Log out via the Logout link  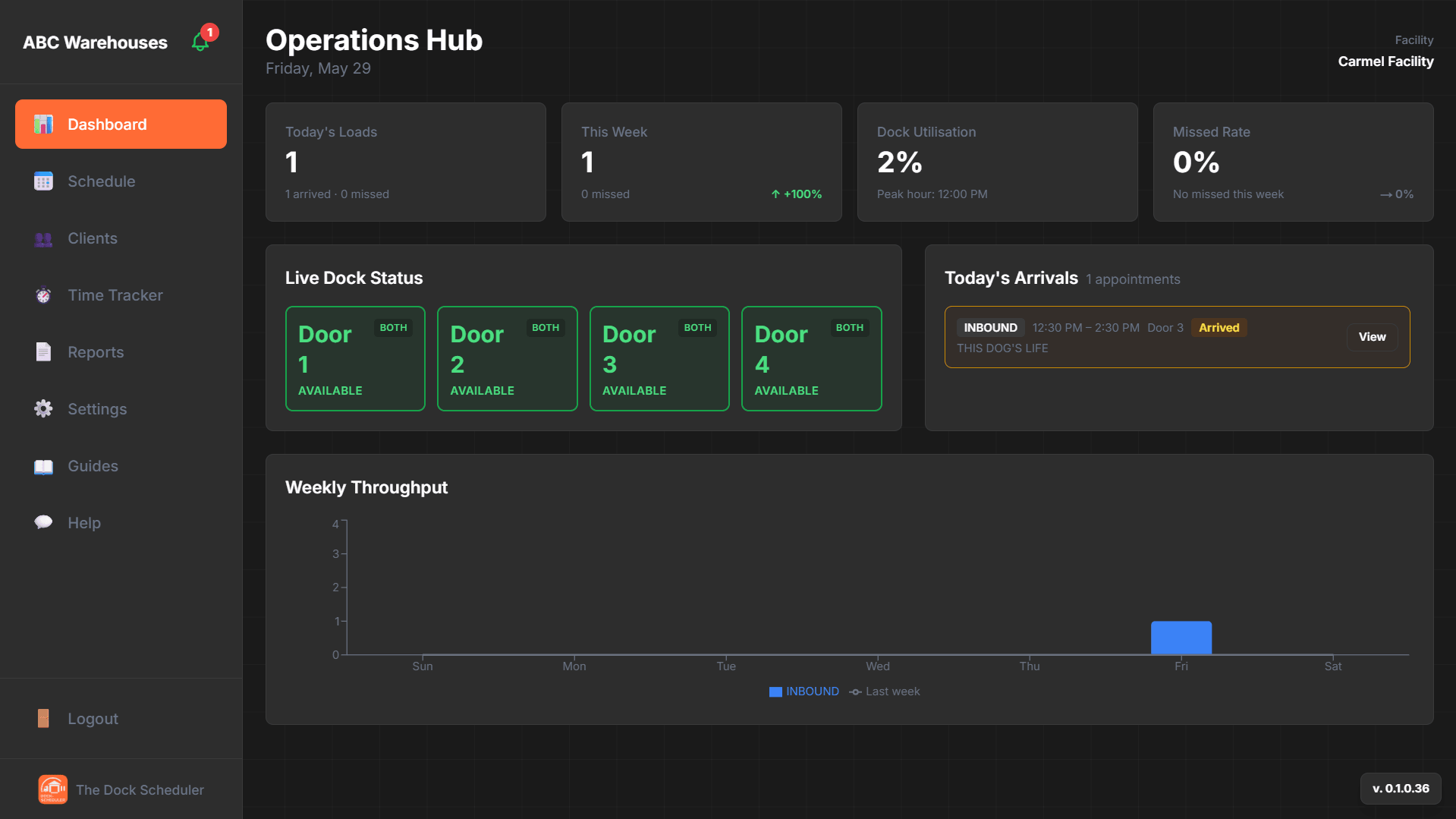point(121,718)
